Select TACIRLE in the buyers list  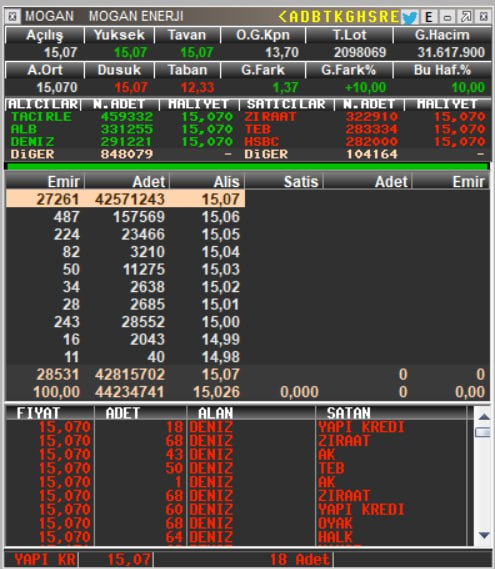41,117
